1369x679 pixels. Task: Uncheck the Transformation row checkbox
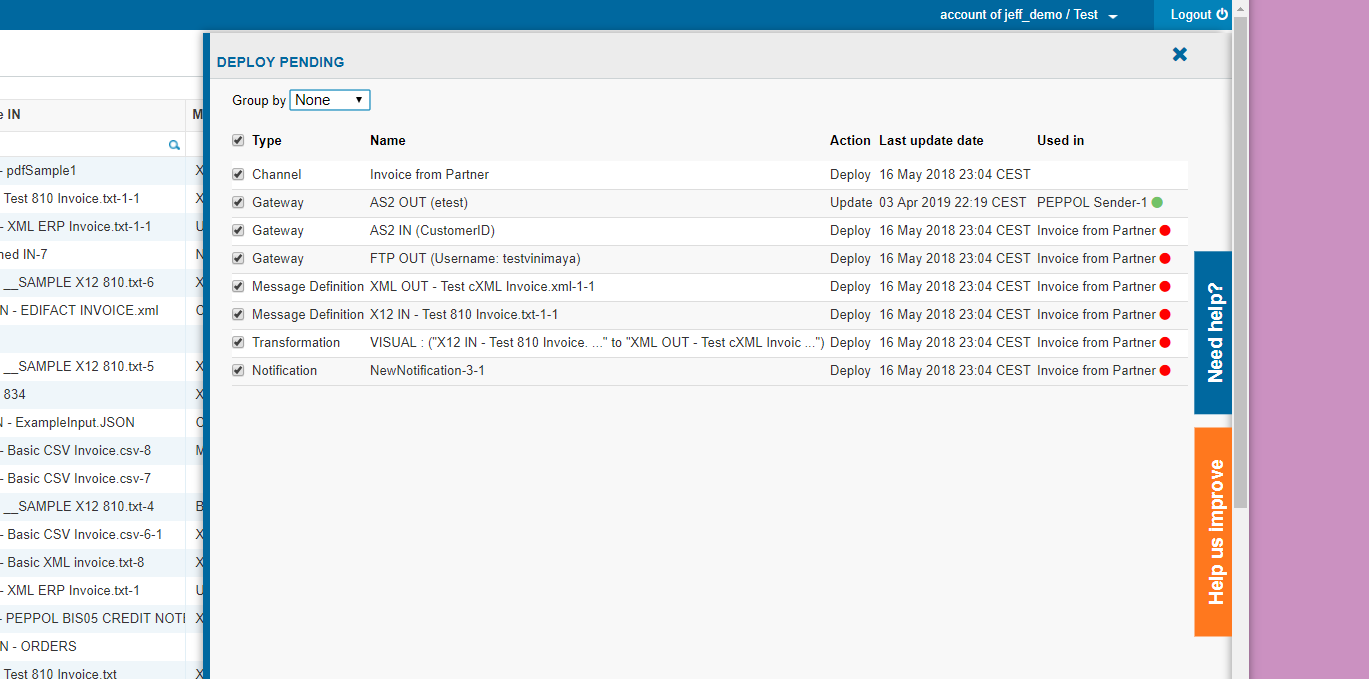click(x=238, y=342)
